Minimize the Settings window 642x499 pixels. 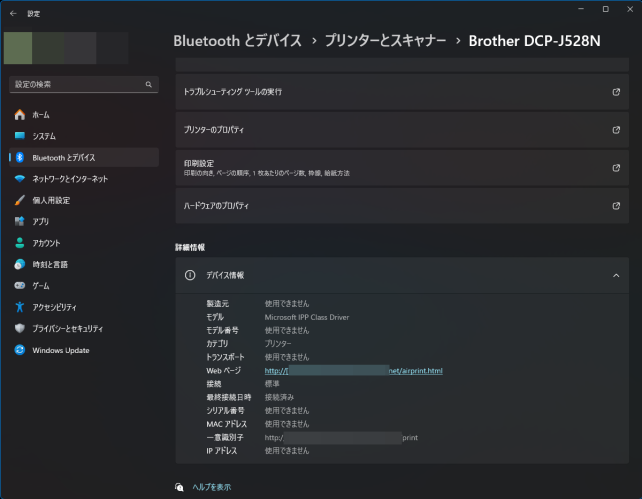[581, 9]
